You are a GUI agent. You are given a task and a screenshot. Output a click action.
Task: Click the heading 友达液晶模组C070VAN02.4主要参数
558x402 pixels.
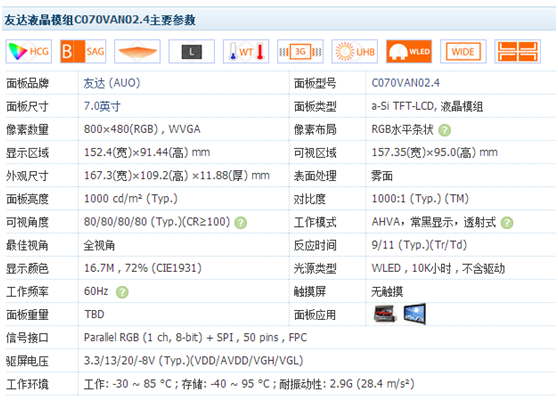(x=100, y=20)
